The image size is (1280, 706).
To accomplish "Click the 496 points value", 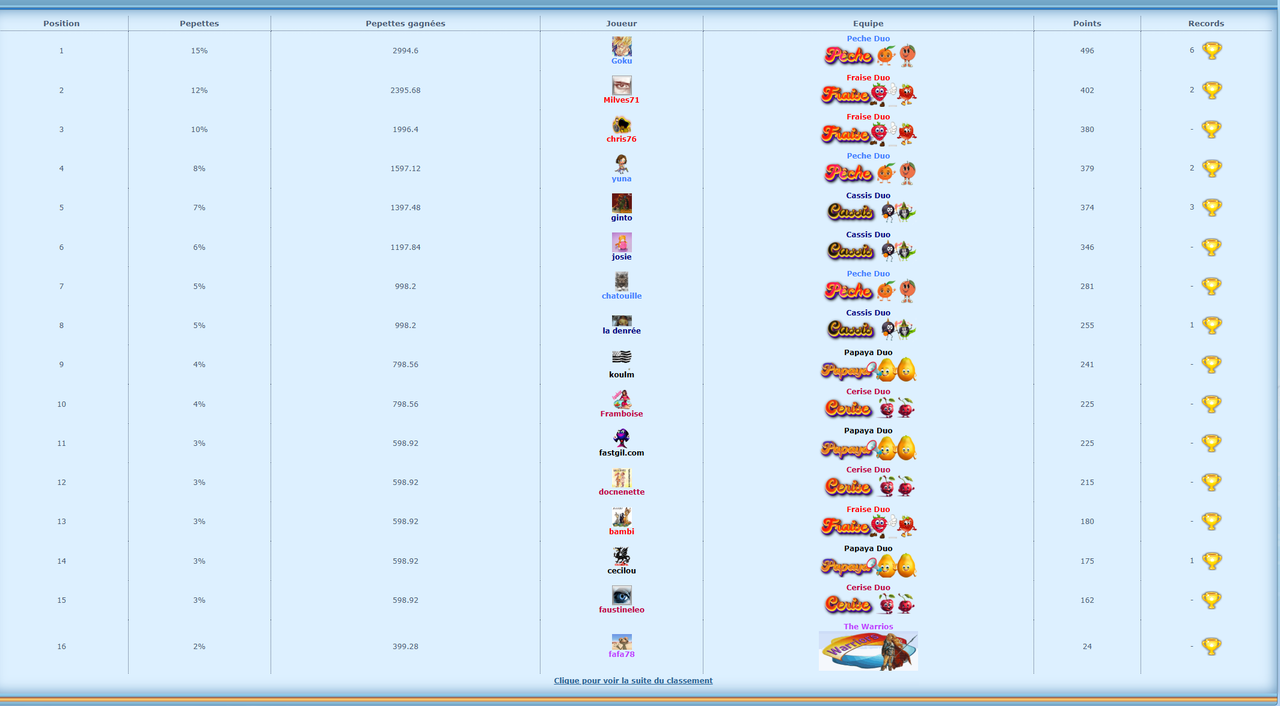I will coord(1087,51).
